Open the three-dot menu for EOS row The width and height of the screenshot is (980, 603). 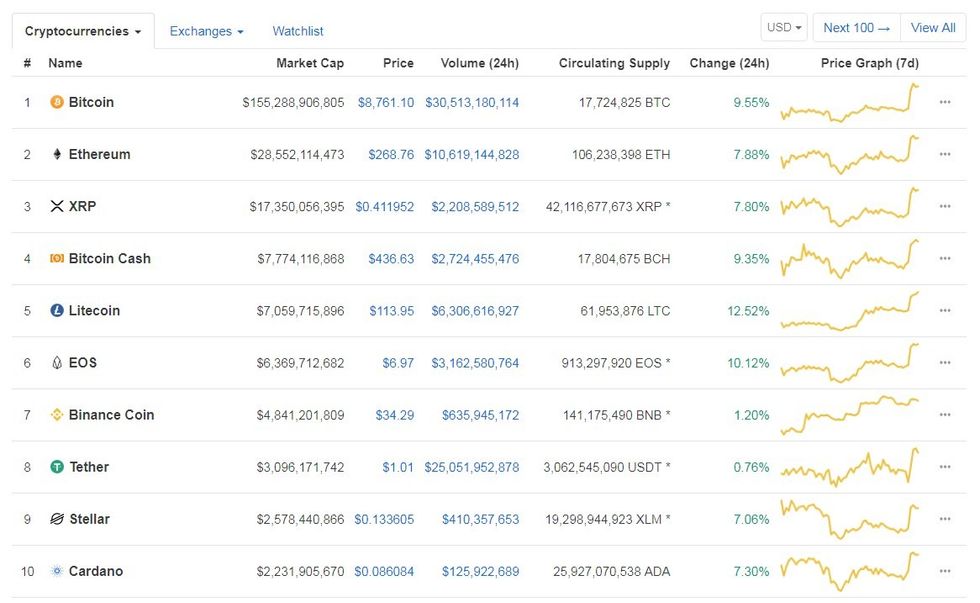click(945, 363)
